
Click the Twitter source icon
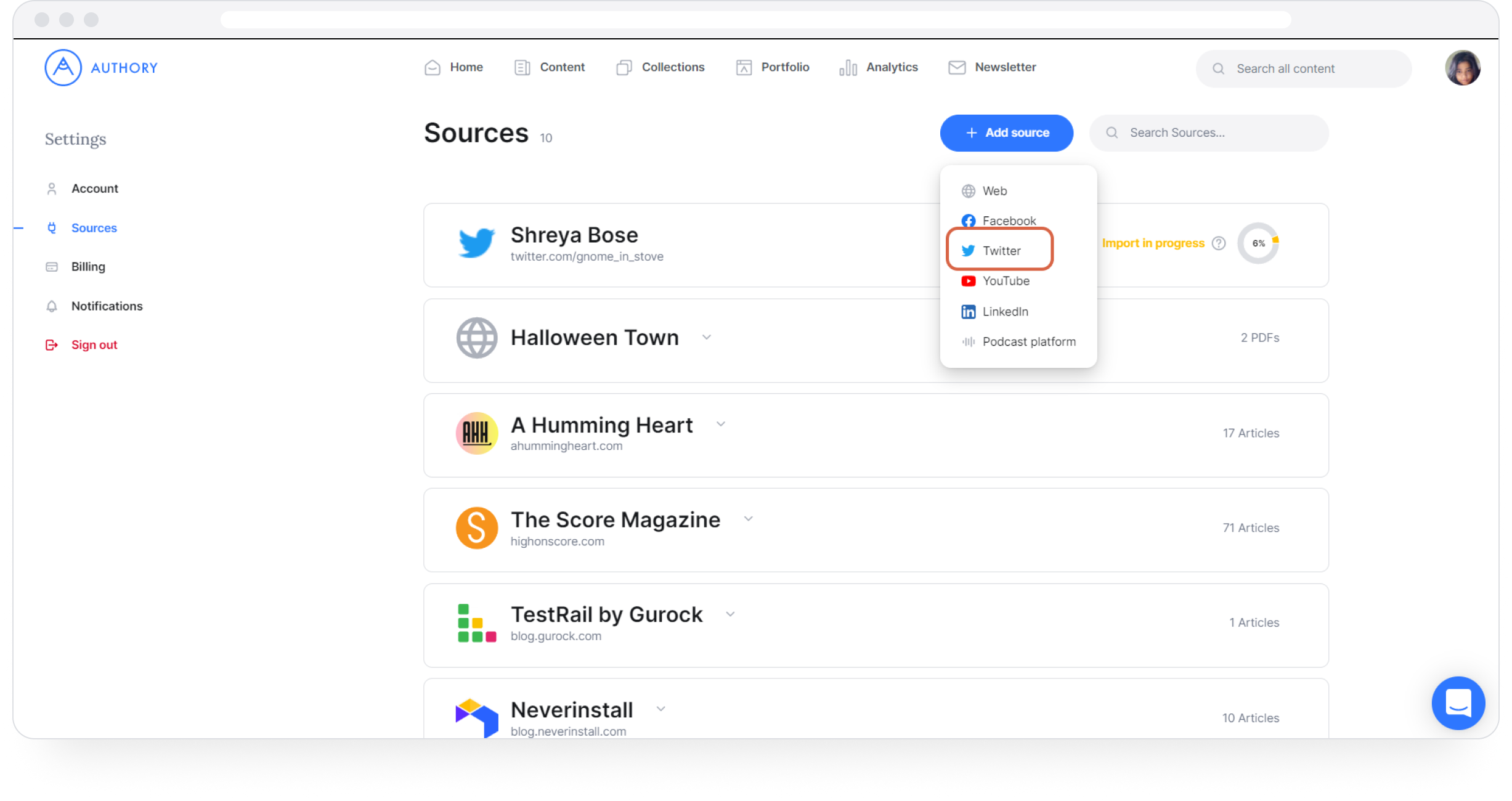(x=967, y=251)
